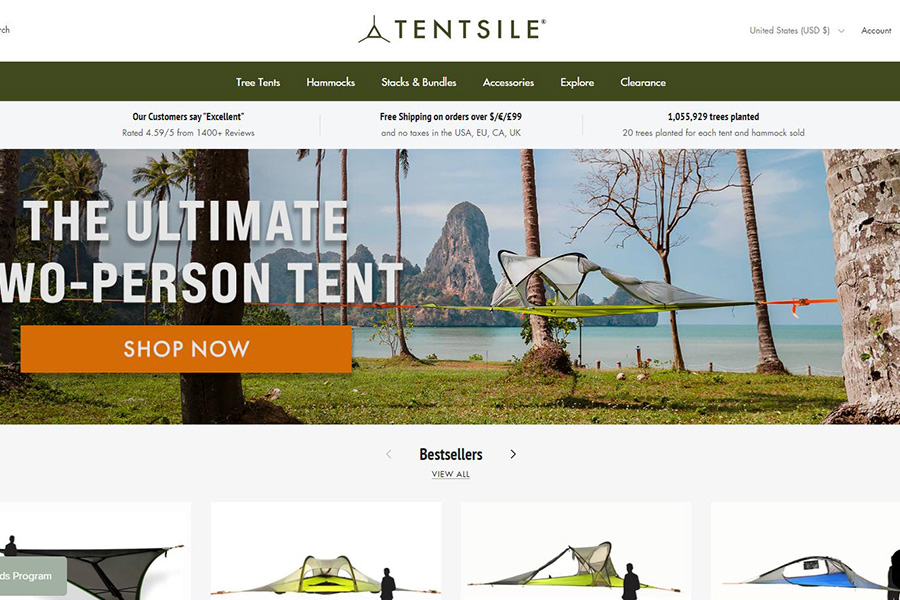
Task: Click VIEW ALL under Bestsellers
Action: pyautogui.click(x=451, y=474)
